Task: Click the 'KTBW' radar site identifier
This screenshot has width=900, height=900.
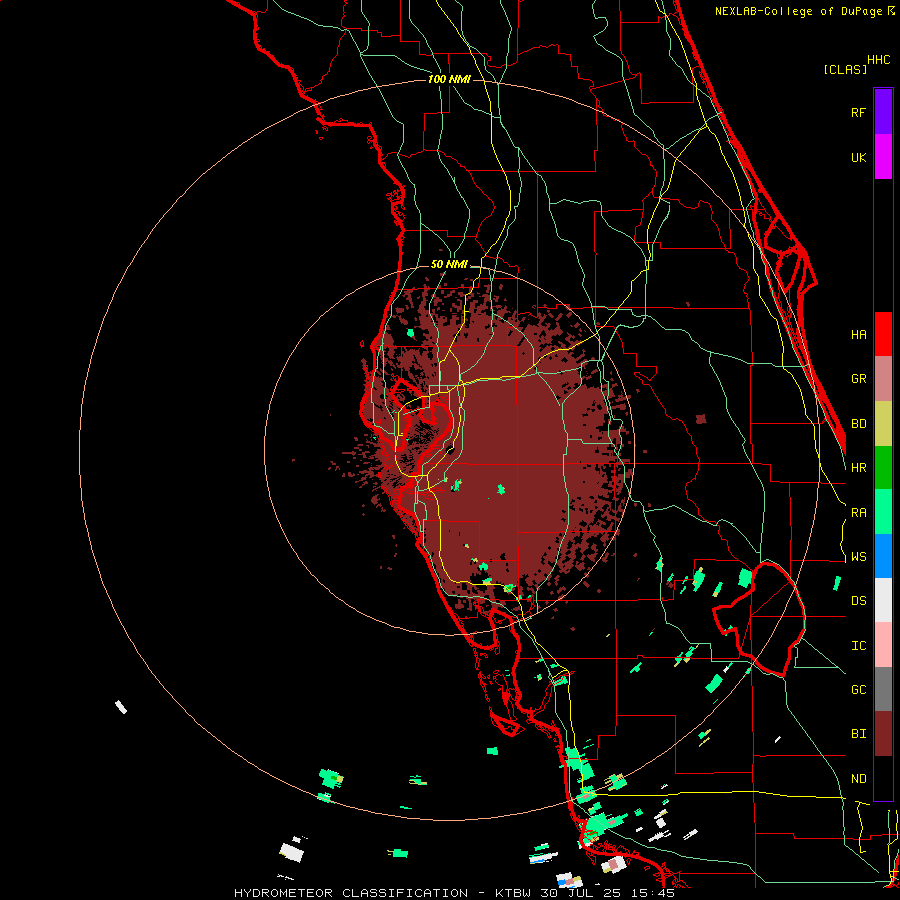Action: [514, 893]
